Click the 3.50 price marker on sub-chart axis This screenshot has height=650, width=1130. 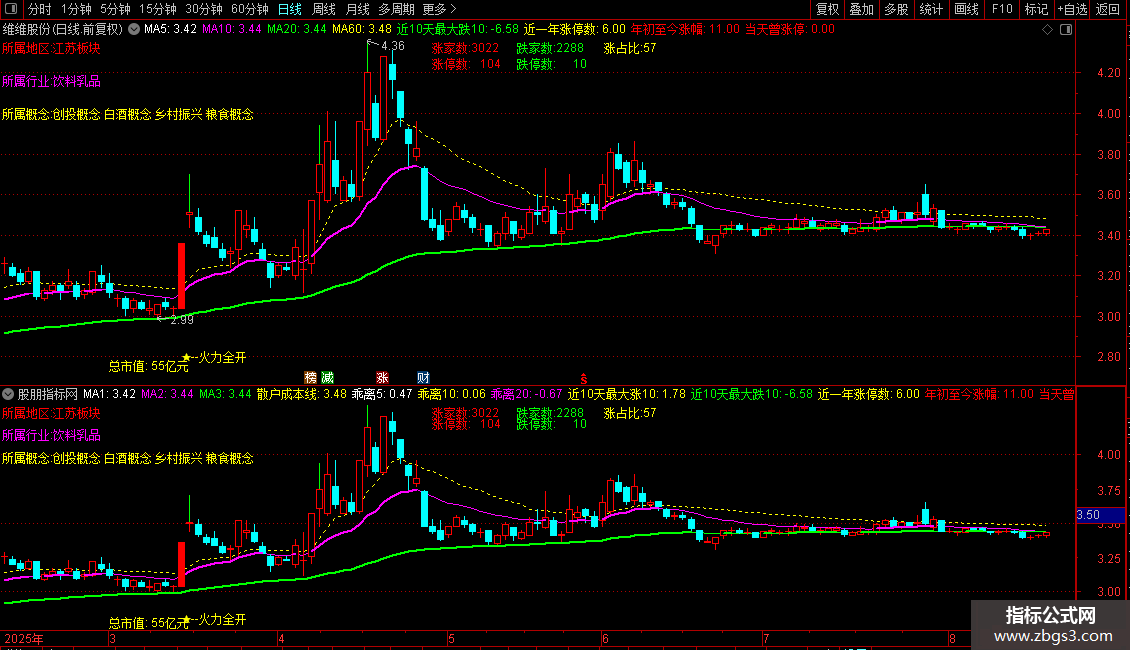click(x=1100, y=515)
